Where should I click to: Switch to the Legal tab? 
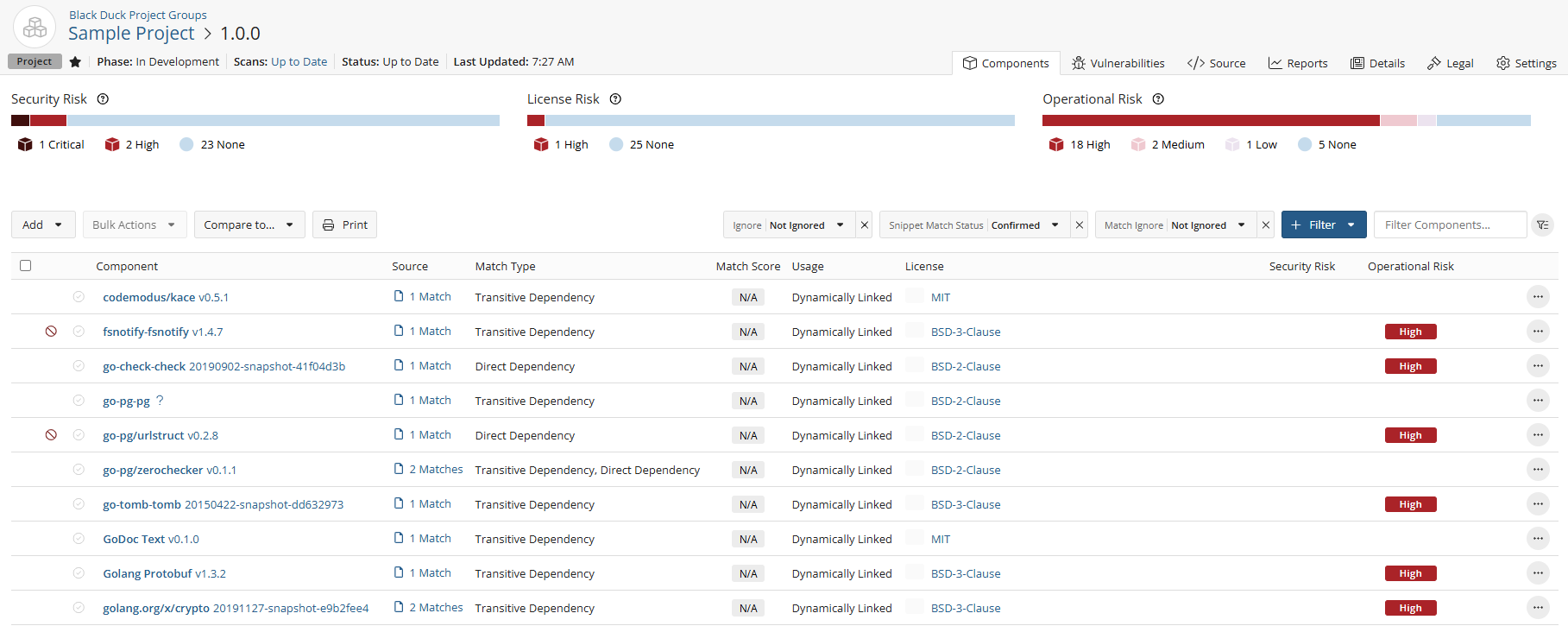pyautogui.click(x=1451, y=63)
